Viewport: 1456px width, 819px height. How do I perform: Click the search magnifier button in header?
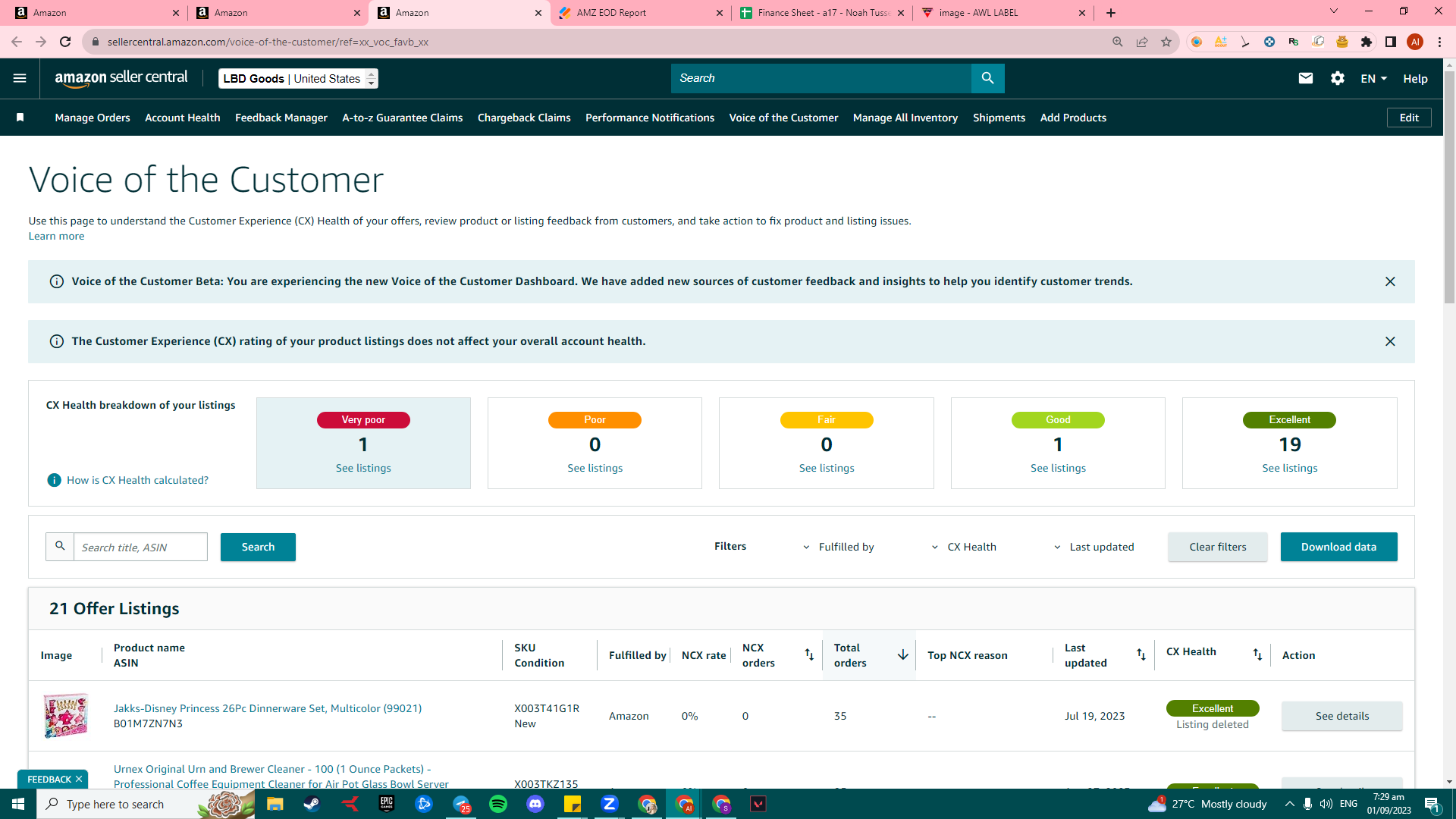tap(987, 78)
